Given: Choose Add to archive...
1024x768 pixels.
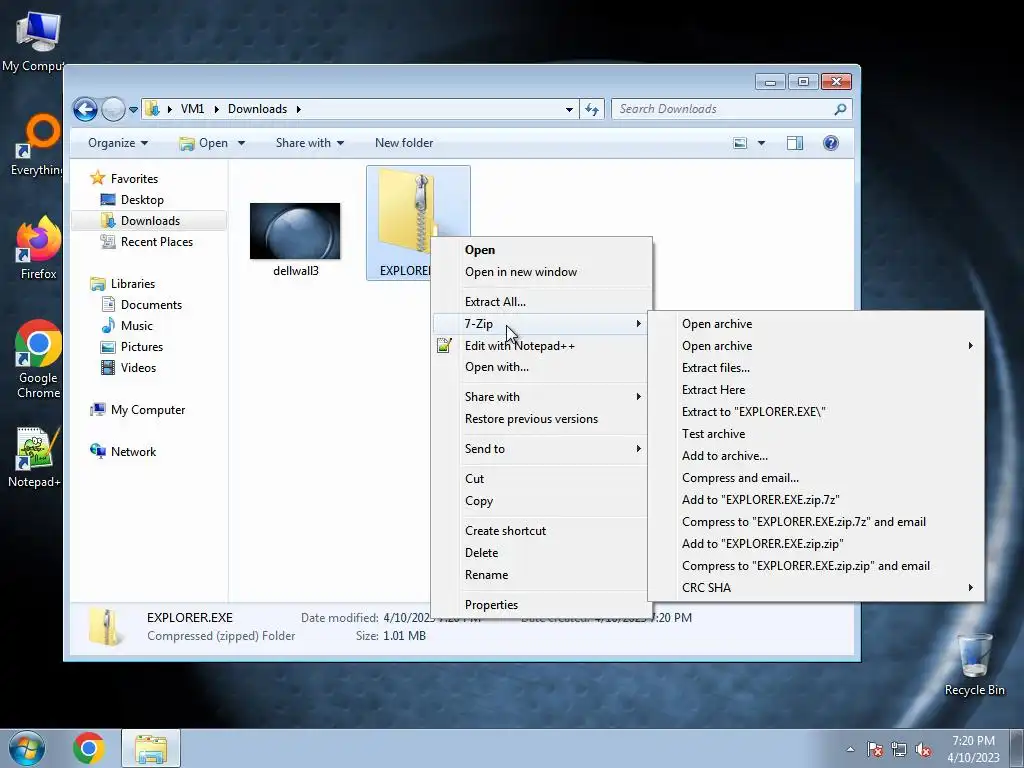Looking at the screenshot, I should (816, 456).
